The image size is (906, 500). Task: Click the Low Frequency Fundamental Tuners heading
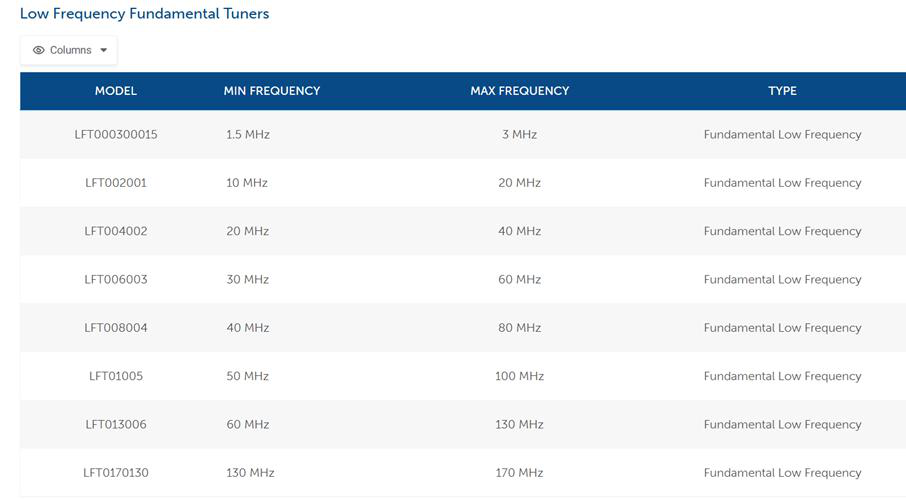(144, 14)
